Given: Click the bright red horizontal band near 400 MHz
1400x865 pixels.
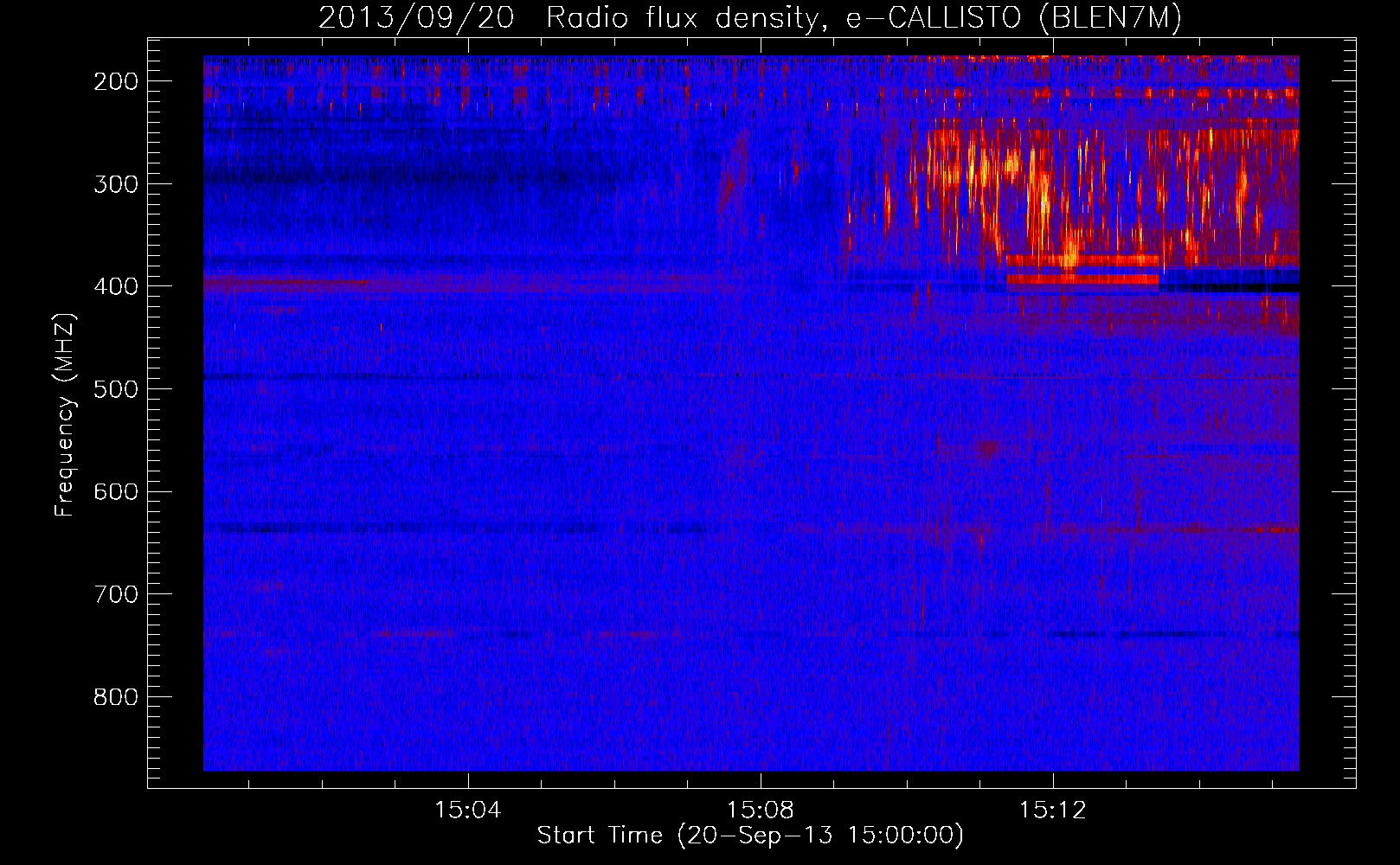Looking at the screenshot, I should pos(1082,279).
